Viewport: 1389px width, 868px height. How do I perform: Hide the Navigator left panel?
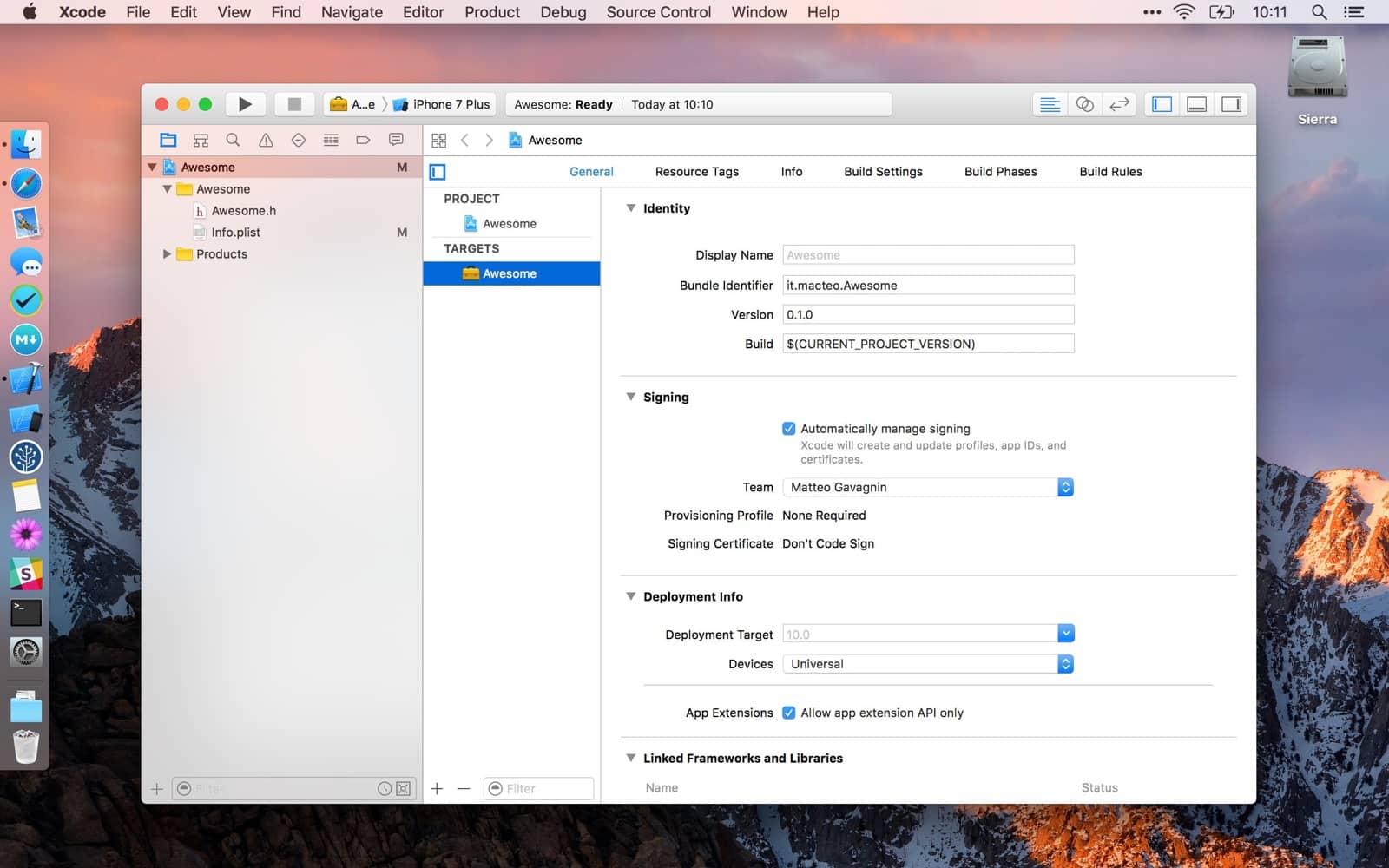coord(1162,104)
